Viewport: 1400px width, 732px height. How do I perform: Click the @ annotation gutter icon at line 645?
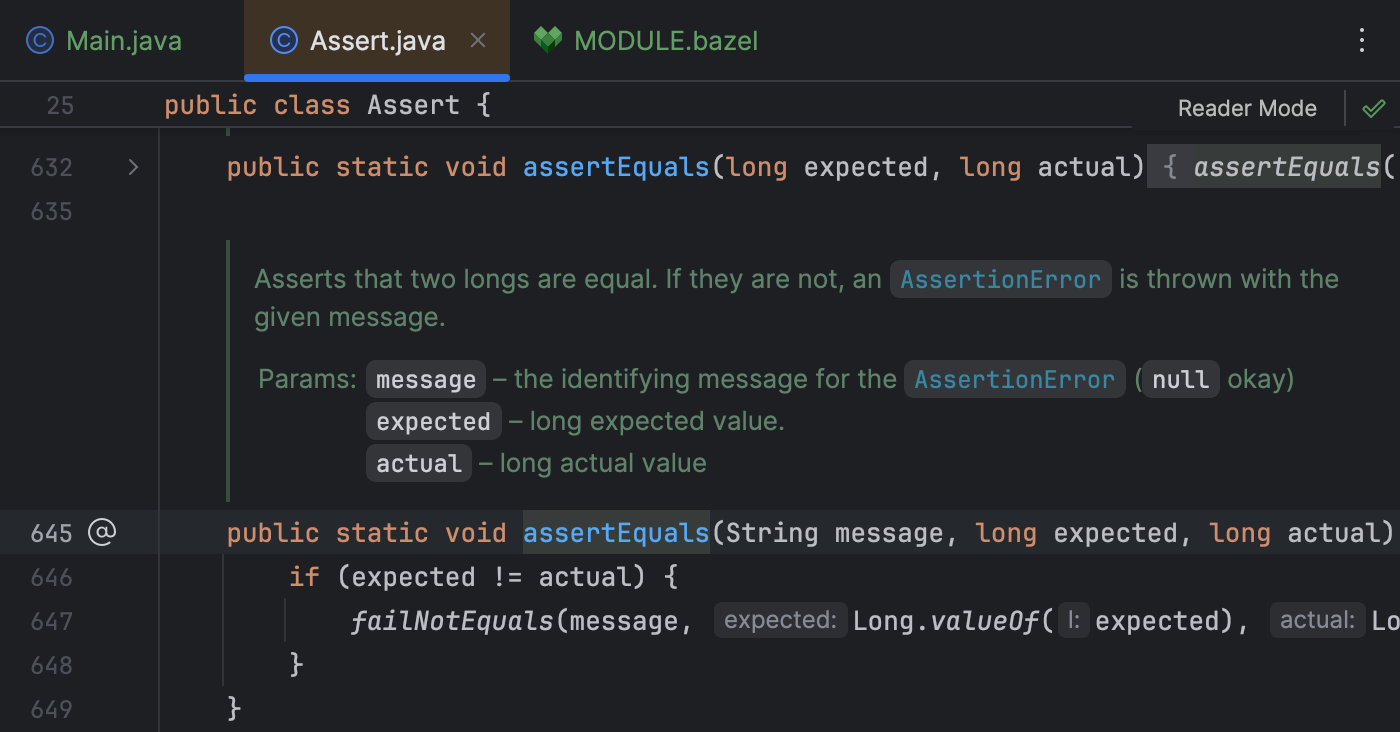click(x=101, y=532)
